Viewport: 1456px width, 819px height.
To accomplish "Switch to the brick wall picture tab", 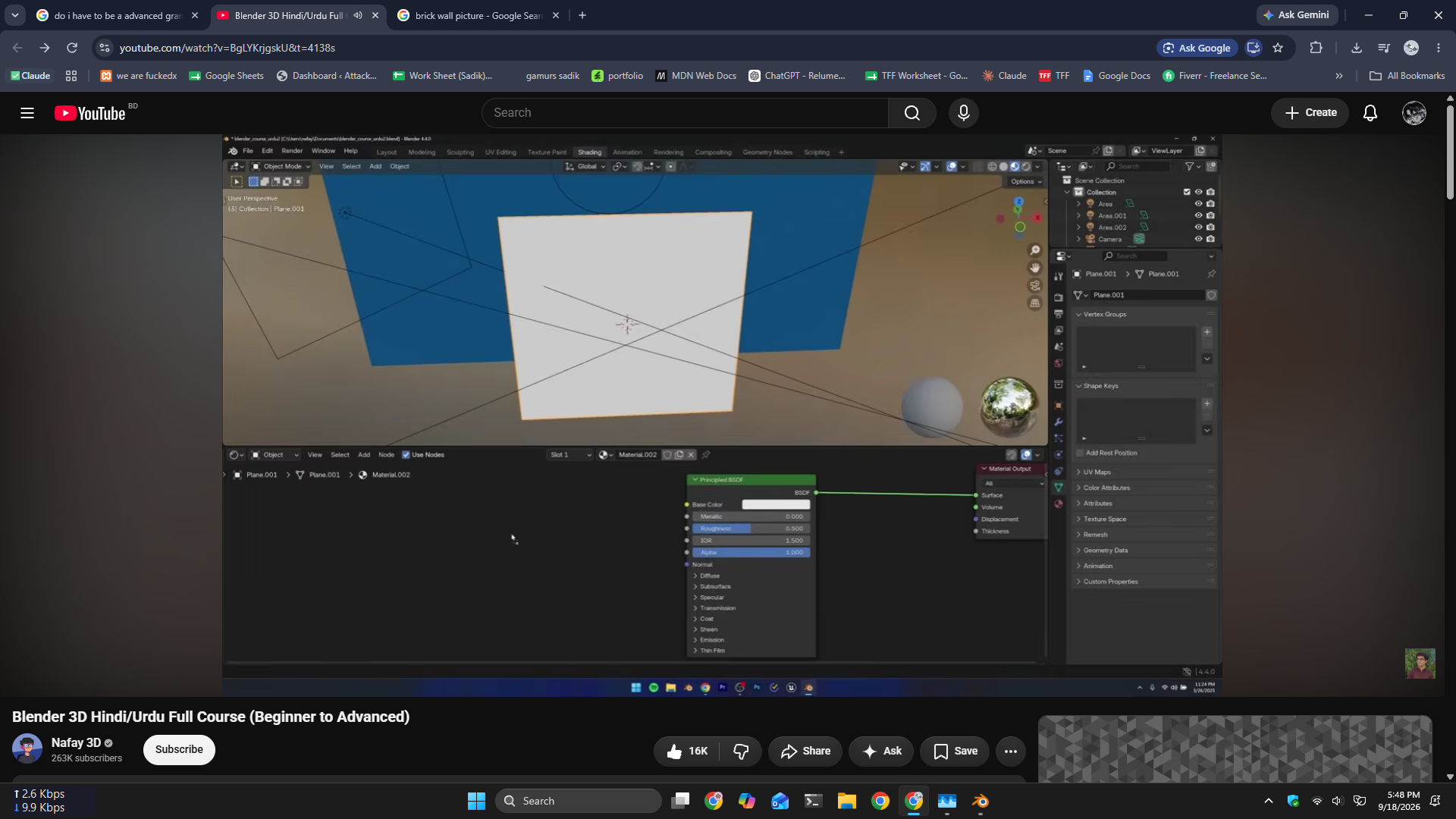I will [x=478, y=15].
